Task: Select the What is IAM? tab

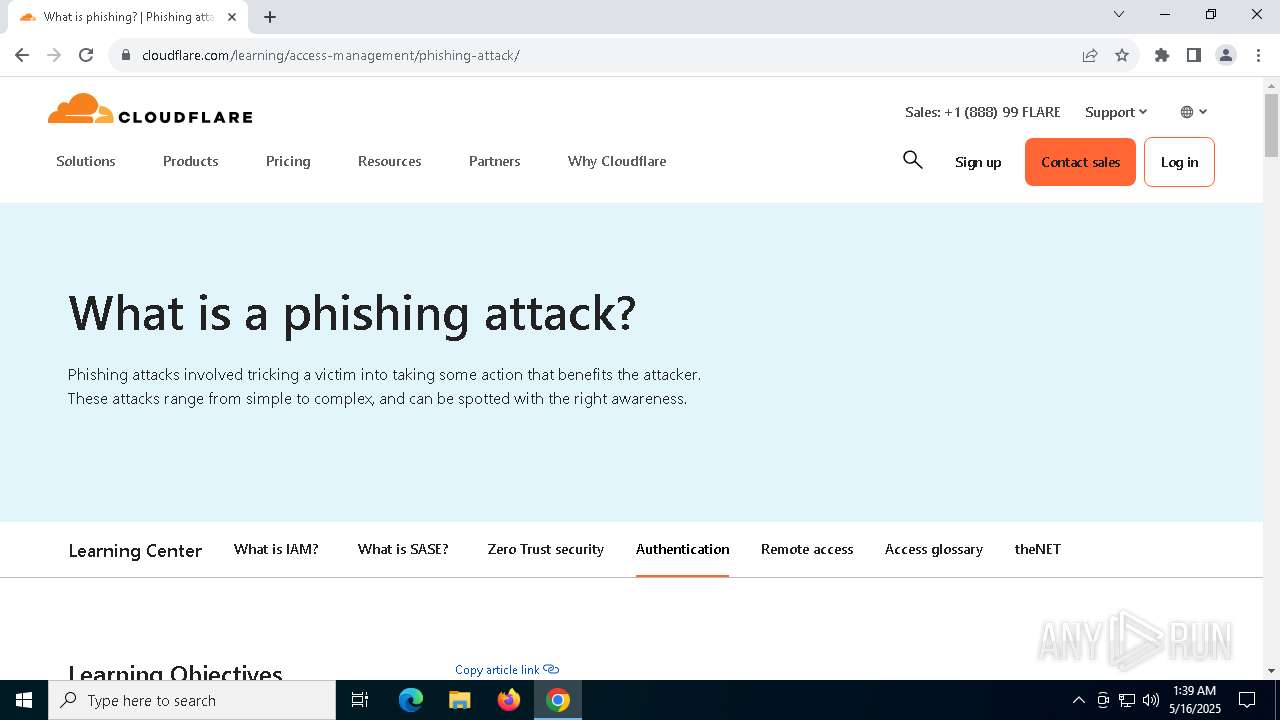Action: [276, 549]
